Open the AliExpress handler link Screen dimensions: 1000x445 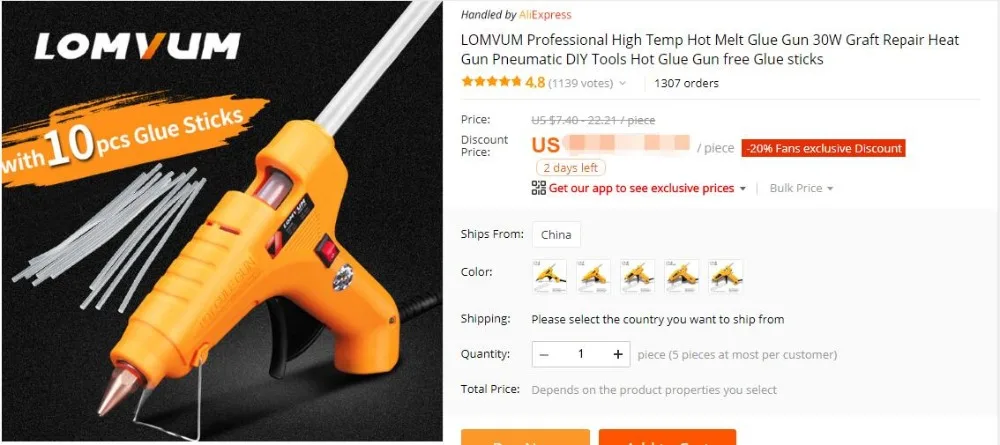(545, 15)
